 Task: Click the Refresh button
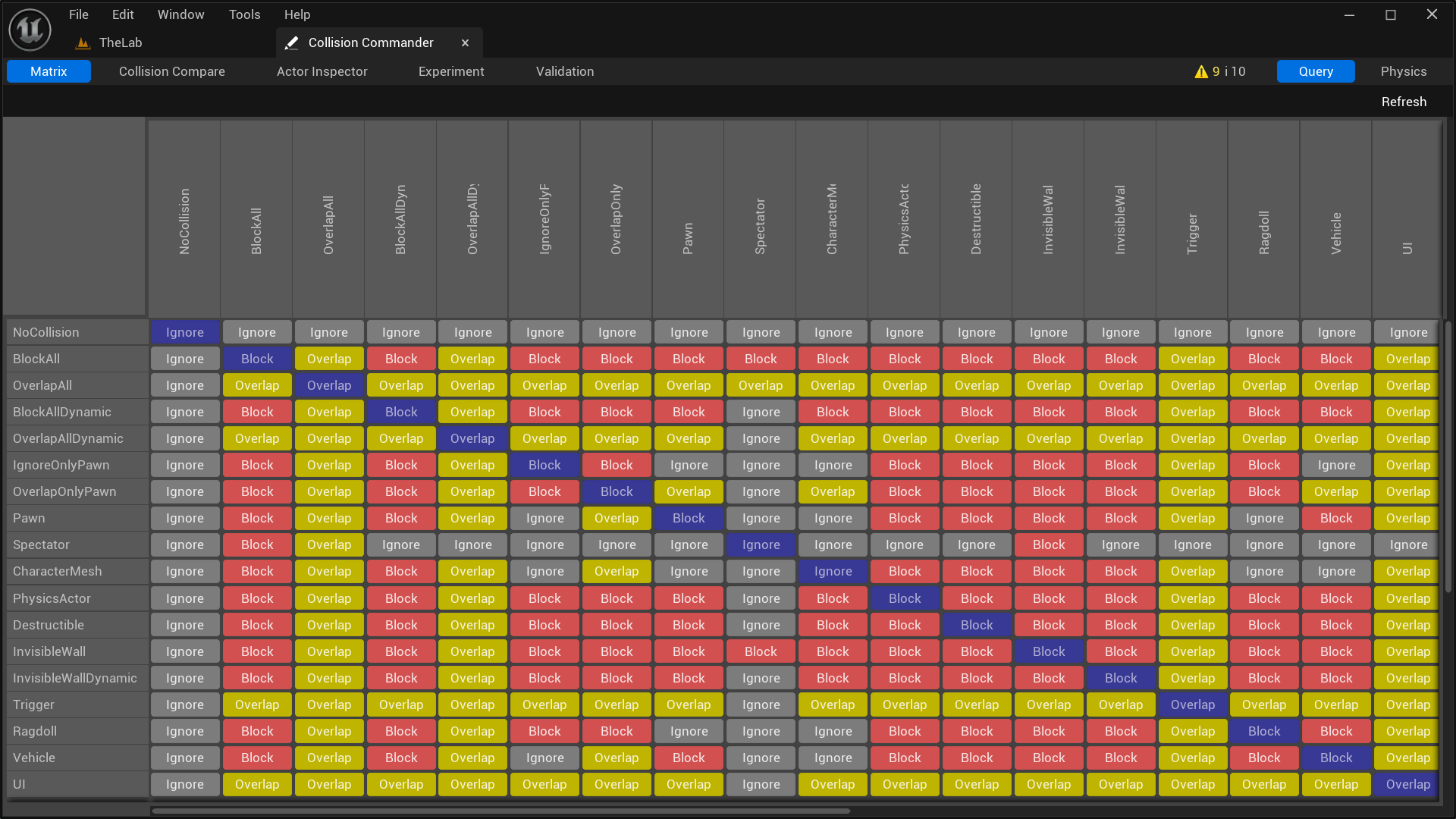(1404, 102)
